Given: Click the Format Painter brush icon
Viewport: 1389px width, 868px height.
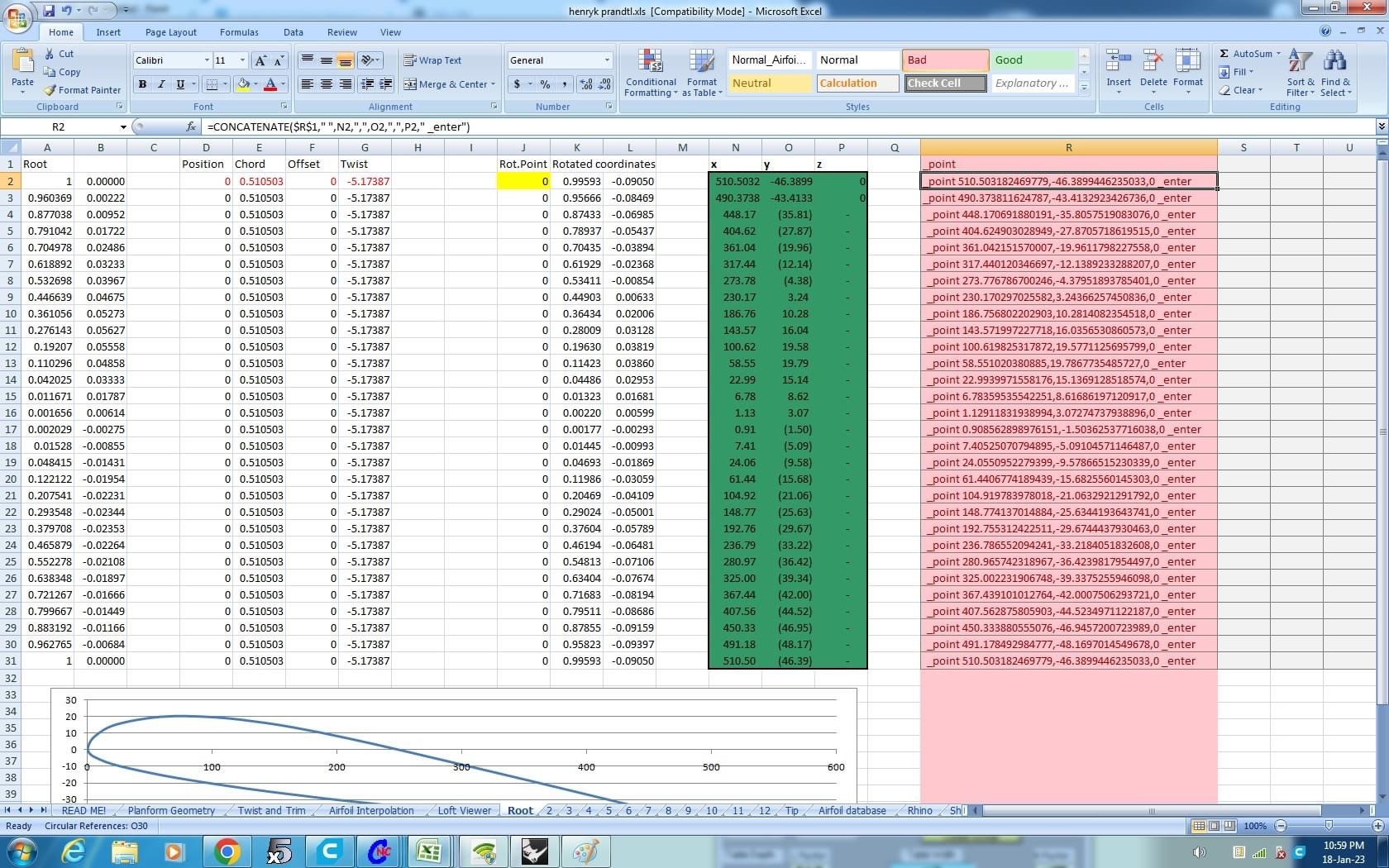Looking at the screenshot, I should click(x=50, y=90).
